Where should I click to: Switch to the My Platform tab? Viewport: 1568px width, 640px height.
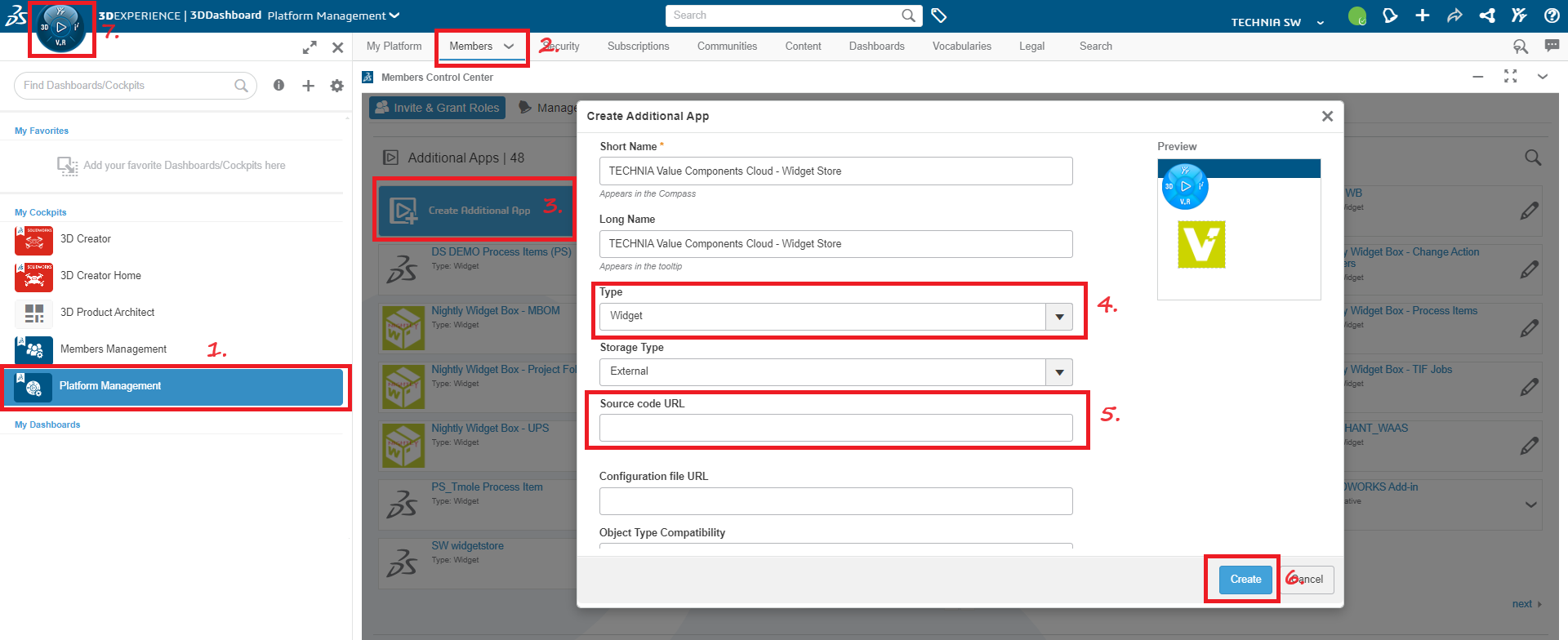[394, 47]
